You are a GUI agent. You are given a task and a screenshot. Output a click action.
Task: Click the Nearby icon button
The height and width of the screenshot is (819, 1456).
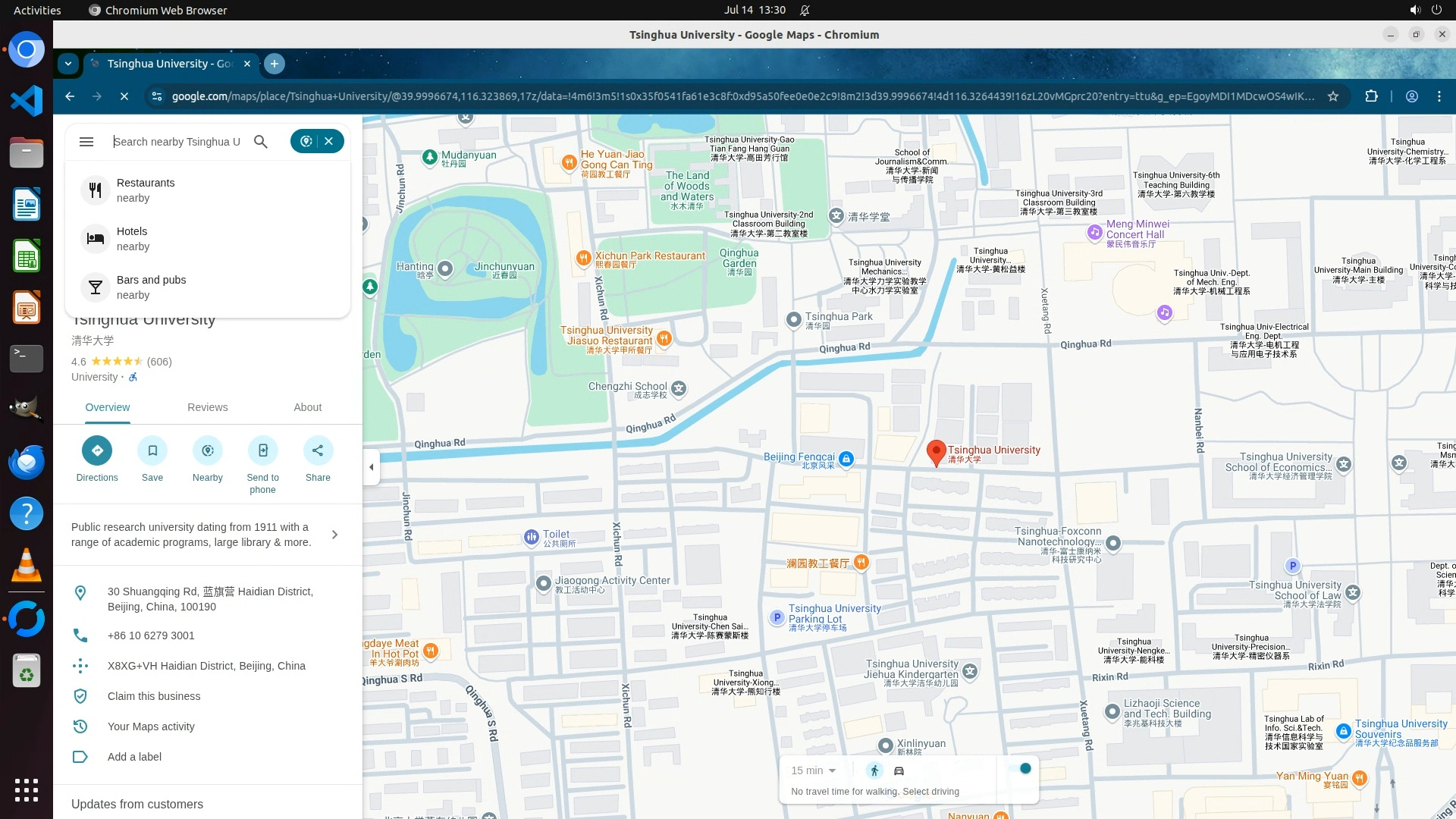[208, 450]
